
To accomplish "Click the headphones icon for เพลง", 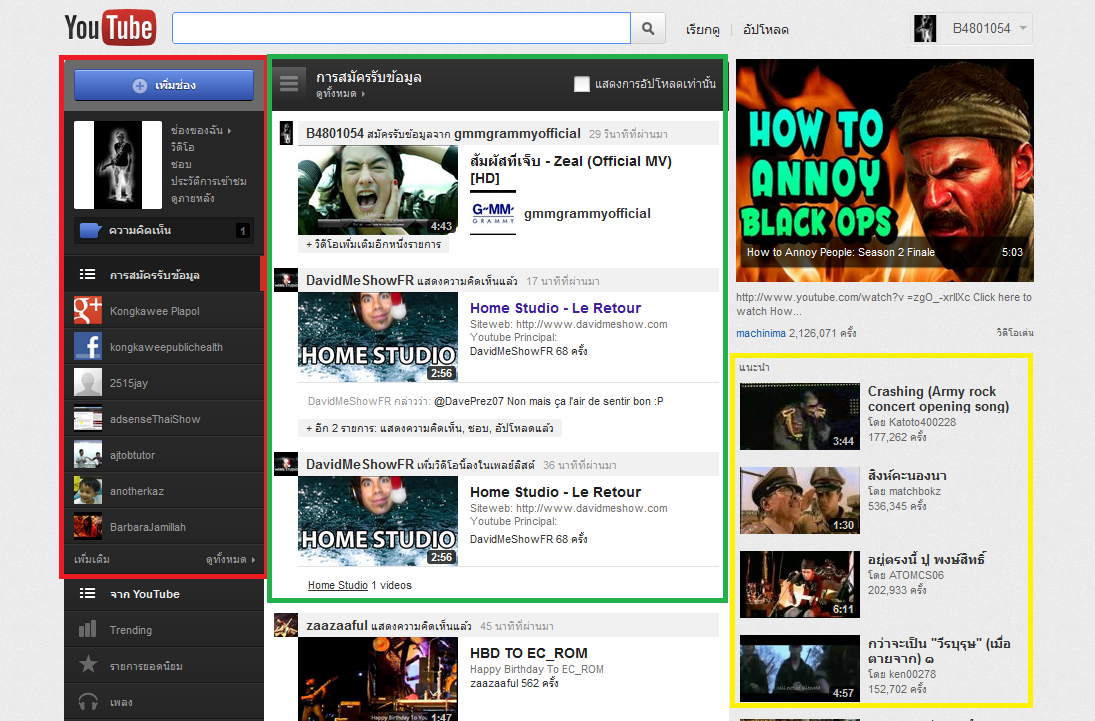I will pos(88,701).
